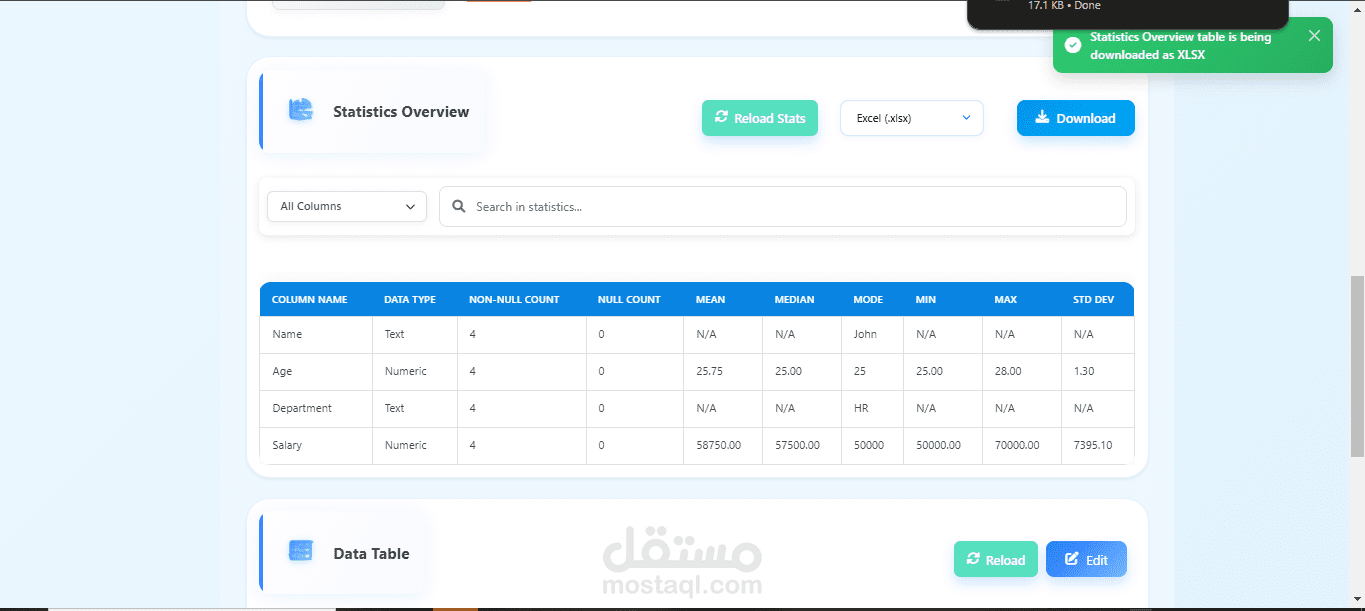The image size is (1365, 611).
Task: Click the Salary std dev 7395.10
Action: coord(1092,445)
